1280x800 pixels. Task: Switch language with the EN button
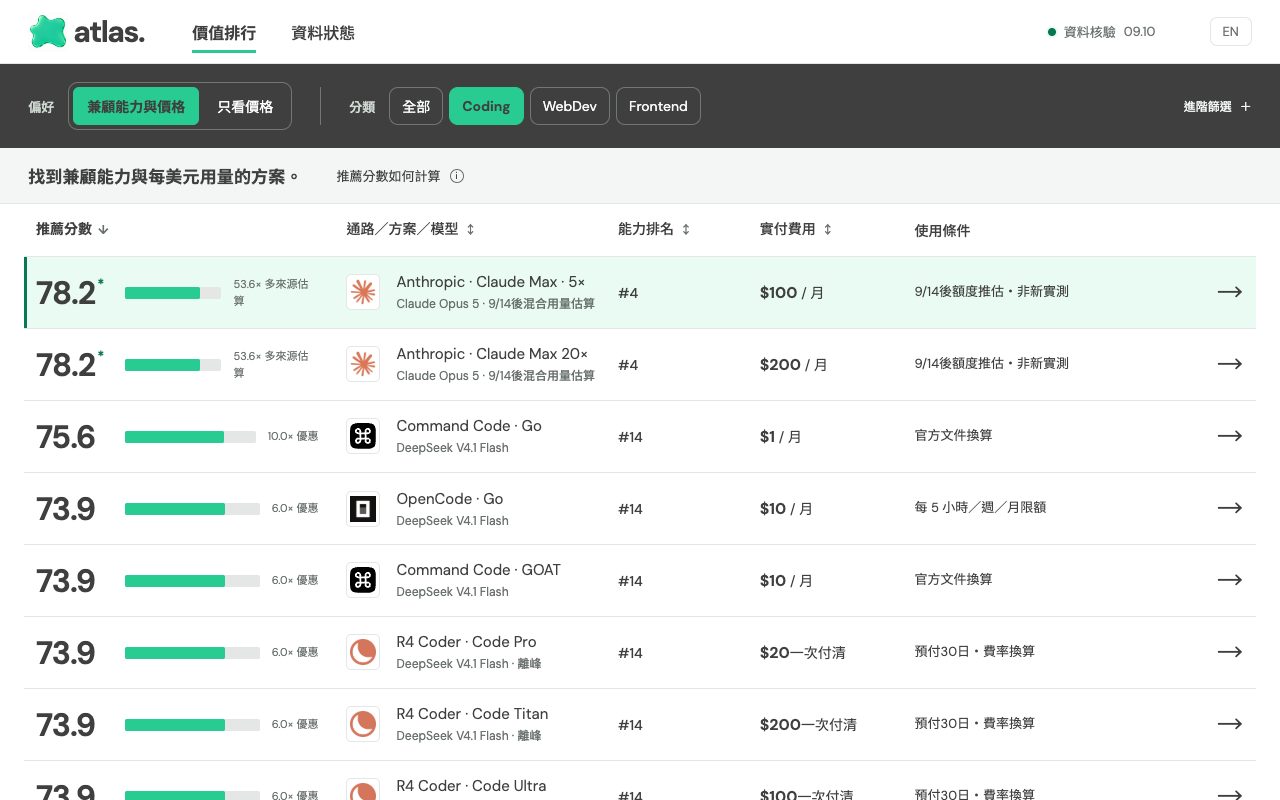1230,32
